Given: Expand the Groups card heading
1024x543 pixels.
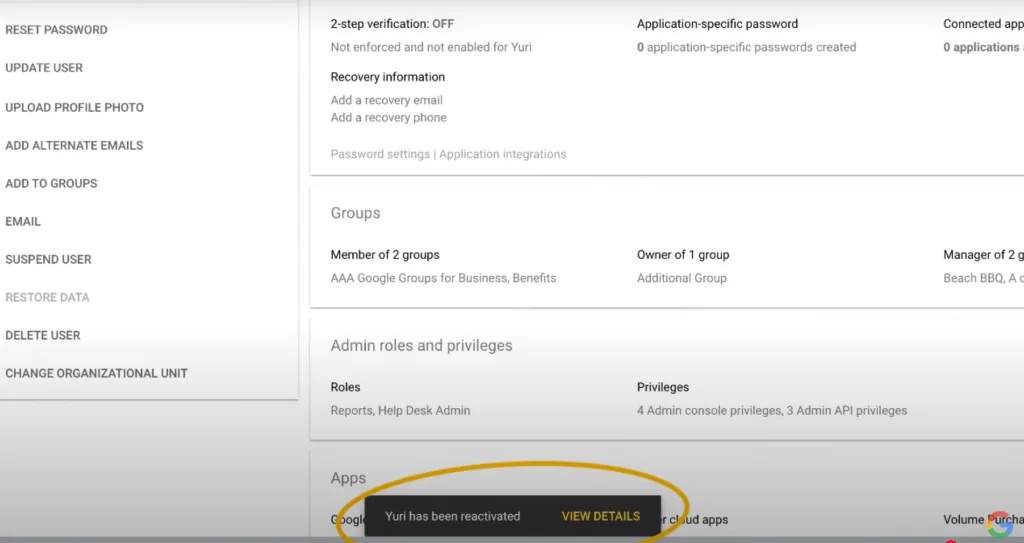Looking at the screenshot, I should [355, 213].
